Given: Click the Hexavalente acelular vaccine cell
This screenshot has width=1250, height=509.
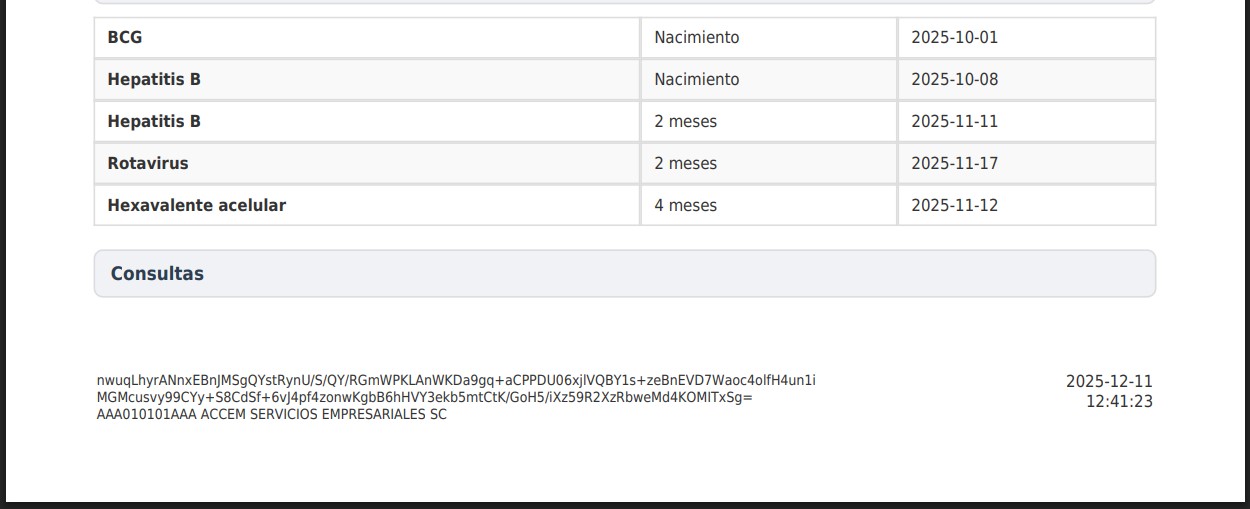Looking at the screenshot, I should click(197, 206).
